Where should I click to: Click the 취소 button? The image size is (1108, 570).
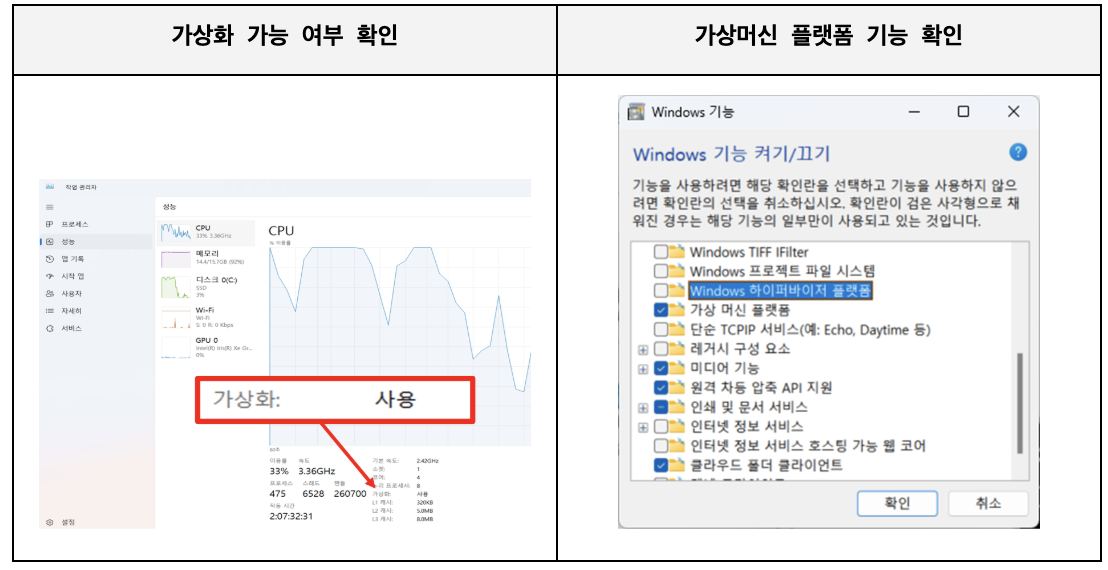[x=988, y=503]
